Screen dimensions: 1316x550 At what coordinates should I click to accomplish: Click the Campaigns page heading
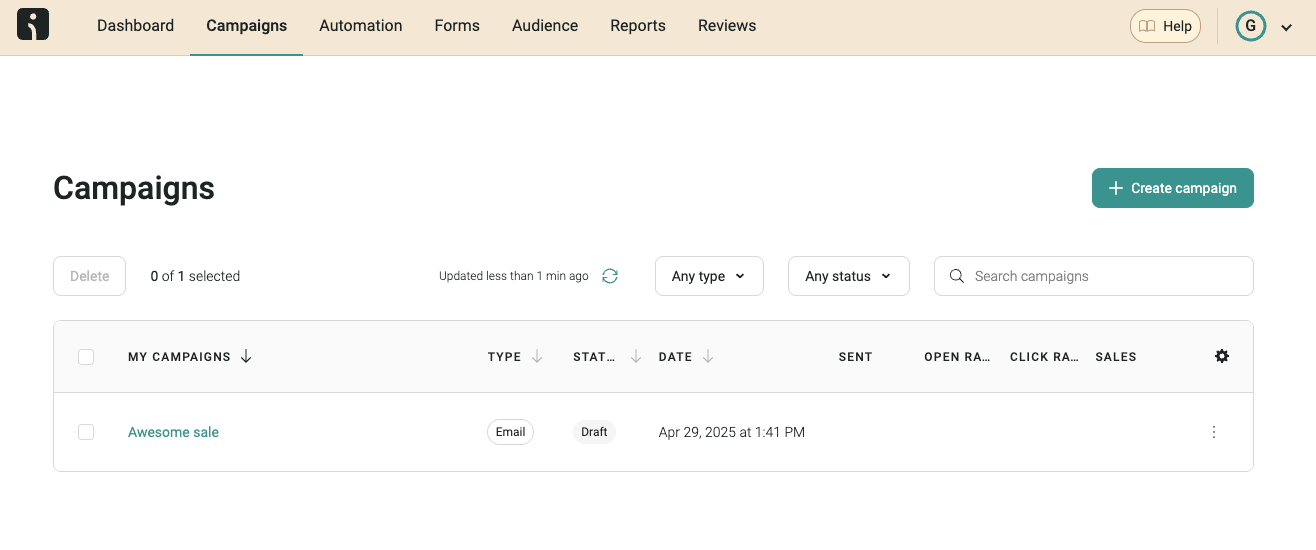[134, 188]
